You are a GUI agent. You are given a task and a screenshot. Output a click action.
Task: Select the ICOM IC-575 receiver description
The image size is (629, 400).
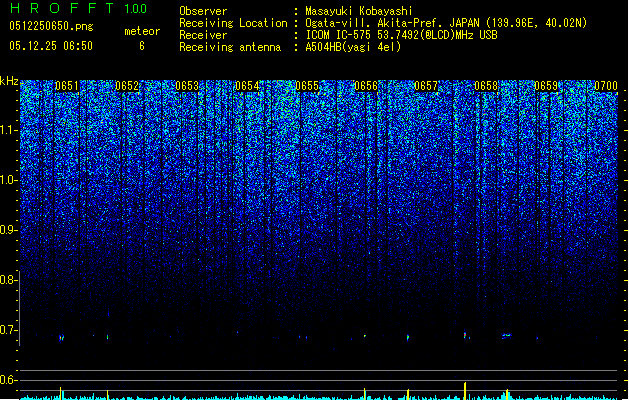tap(402, 35)
